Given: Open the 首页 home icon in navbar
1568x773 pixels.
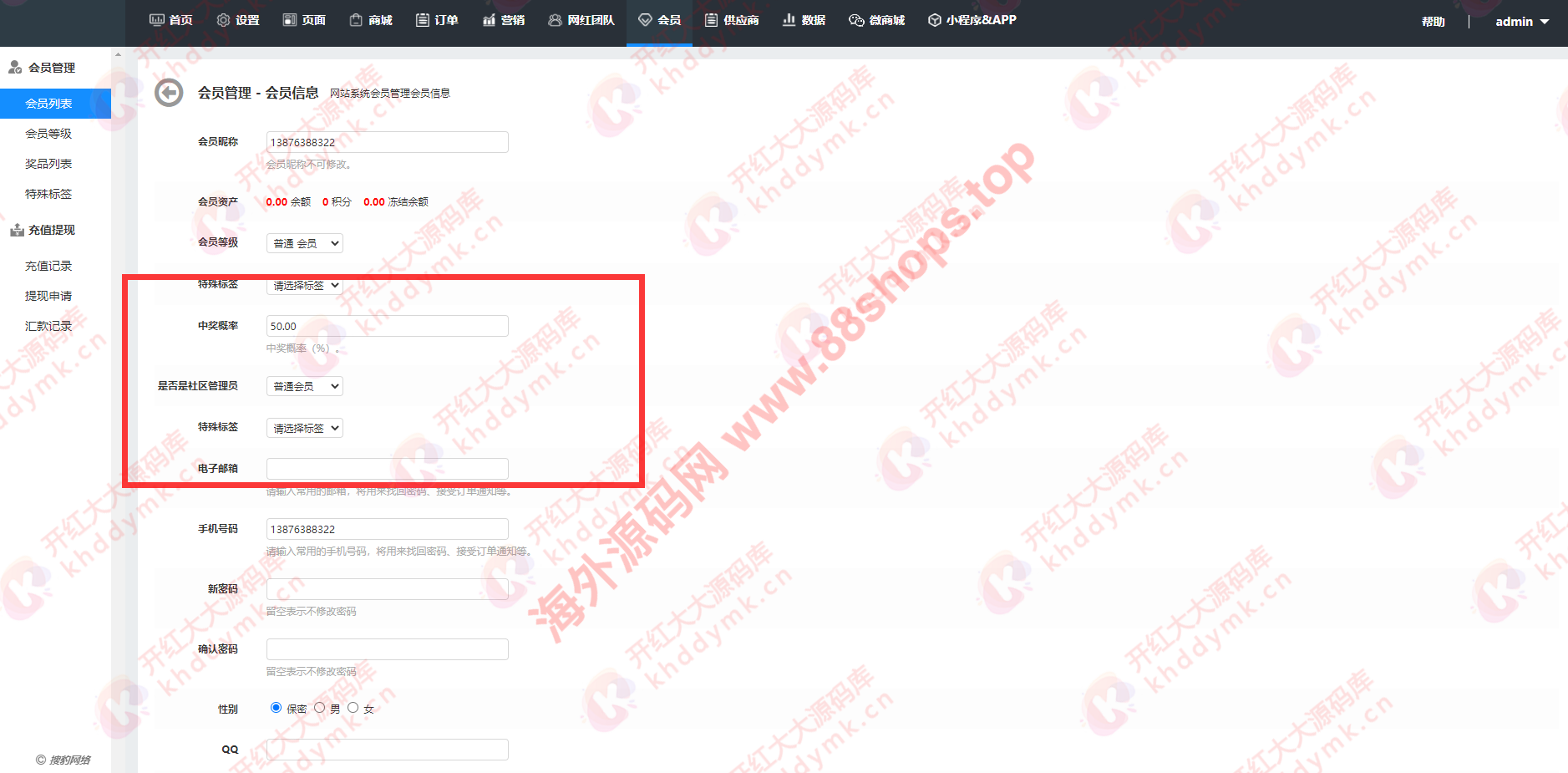Looking at the screenshot, I should [156, 20].
